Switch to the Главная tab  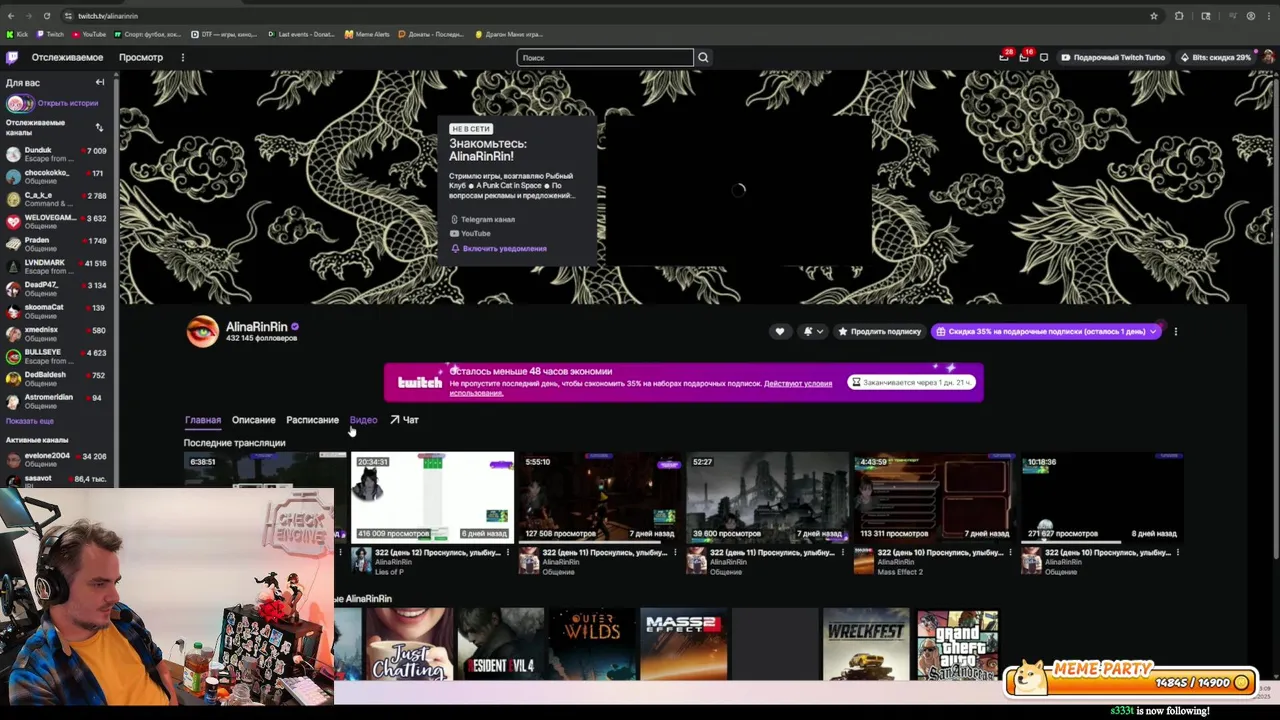click(x=202, y=420)
